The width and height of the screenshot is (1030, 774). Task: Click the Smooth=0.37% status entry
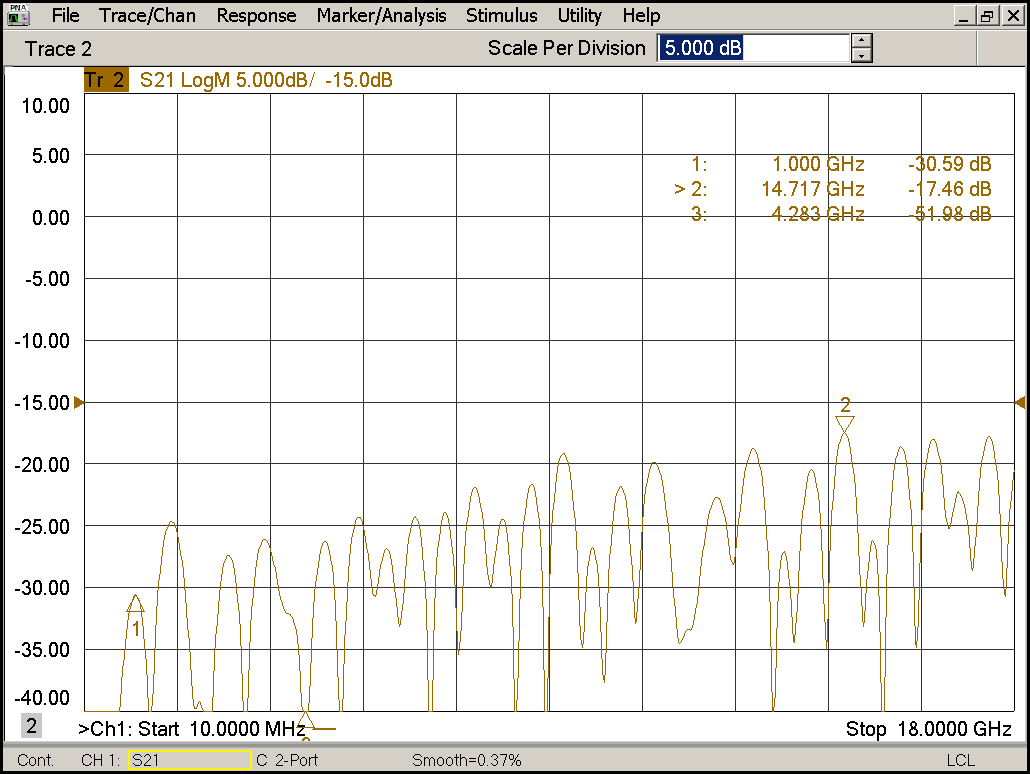pyautogui.click(x=466, y=760)
